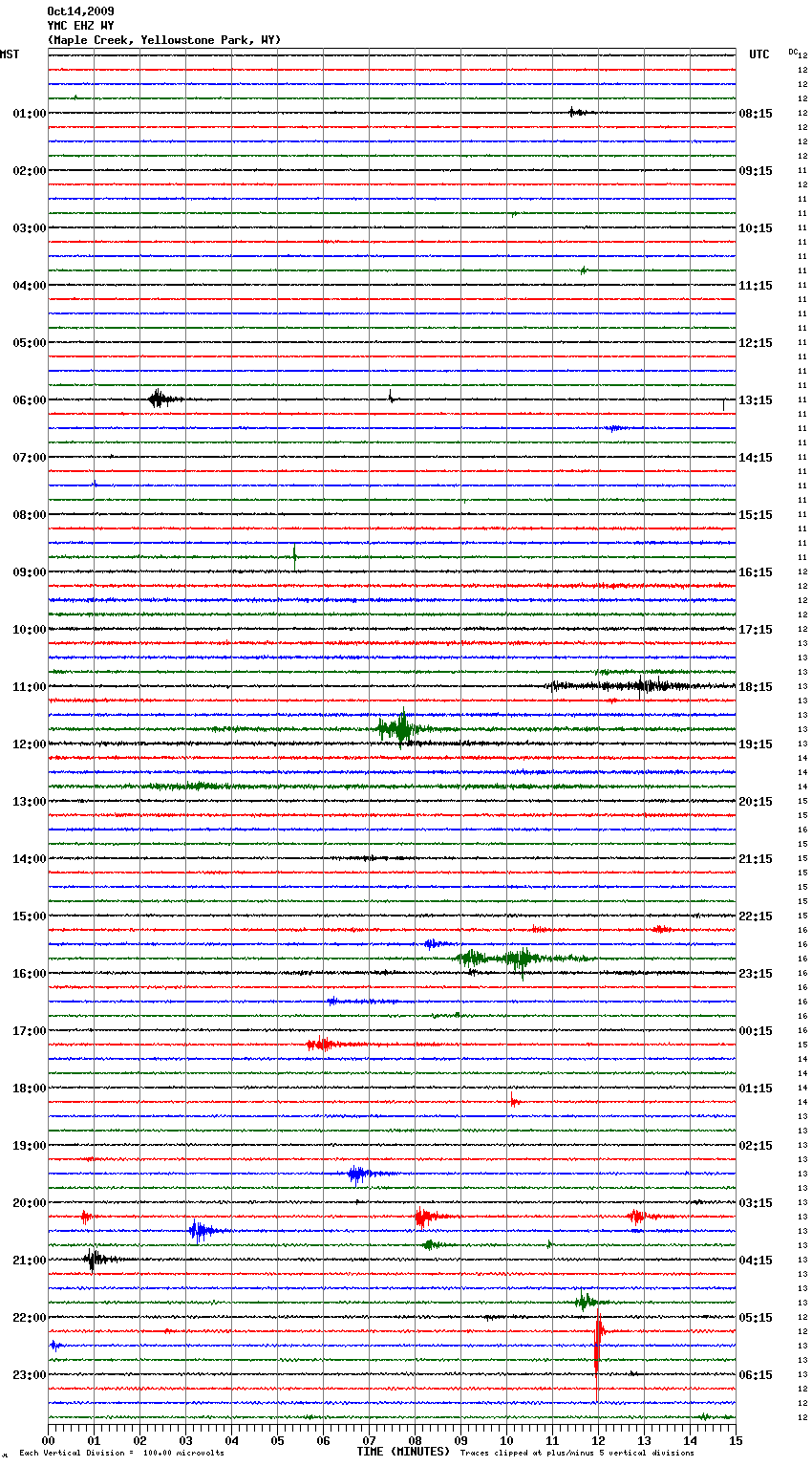This screenshot has width=812, height=1466.
Task: Select the "06:00" MST time label
Action: (x=30, y=400)
